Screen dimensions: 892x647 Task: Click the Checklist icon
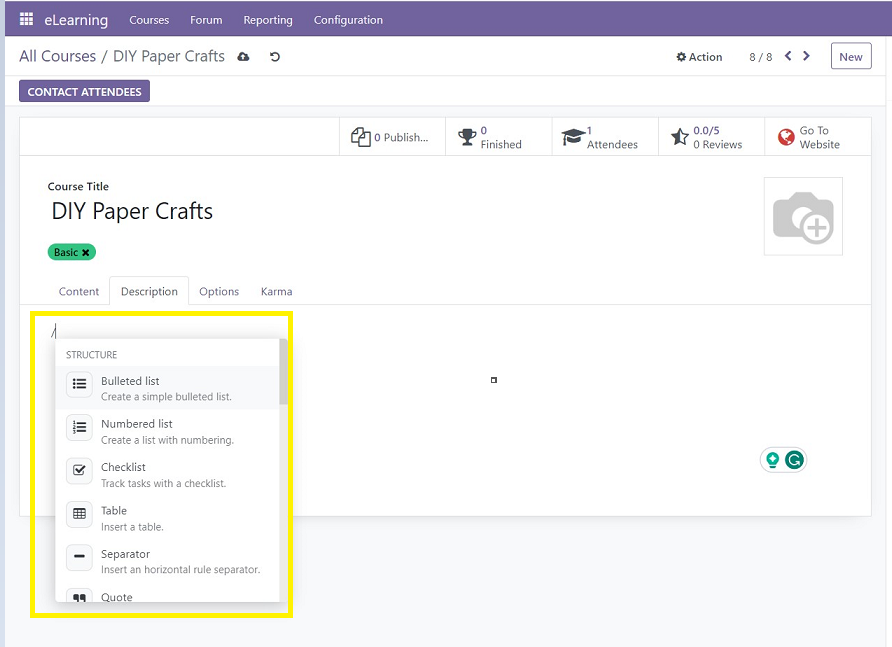point(79,471)
